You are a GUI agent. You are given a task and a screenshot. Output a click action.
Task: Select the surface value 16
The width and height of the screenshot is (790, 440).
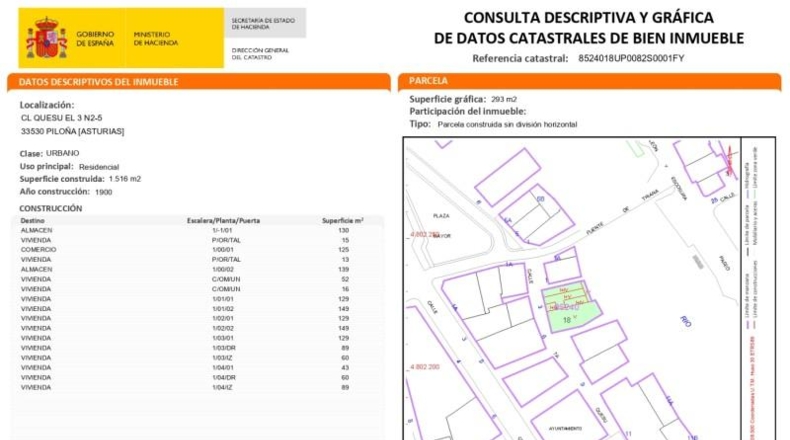[345, 289]
